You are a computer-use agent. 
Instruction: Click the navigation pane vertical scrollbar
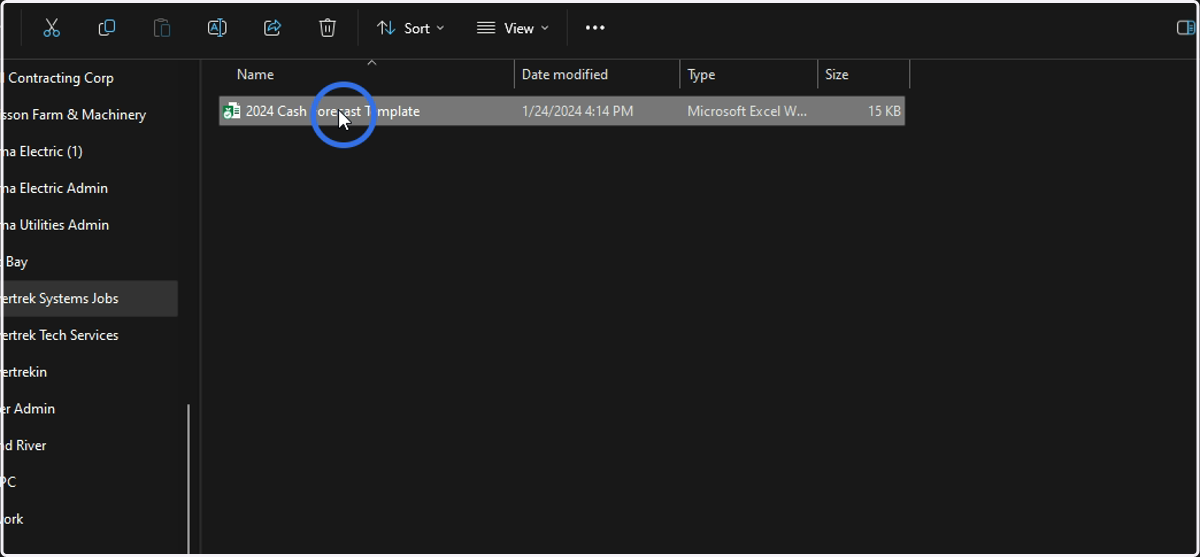(x=188, y=479)
